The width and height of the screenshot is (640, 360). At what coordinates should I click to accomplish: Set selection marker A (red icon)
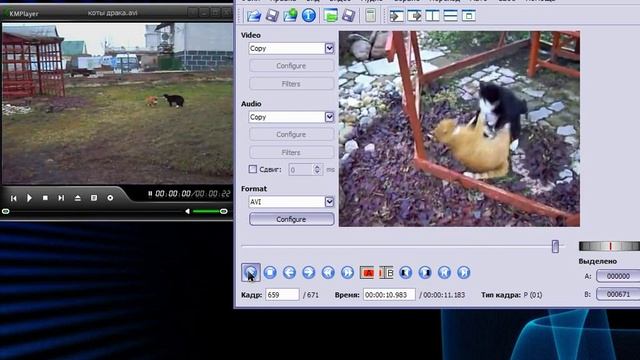point(367,272)
